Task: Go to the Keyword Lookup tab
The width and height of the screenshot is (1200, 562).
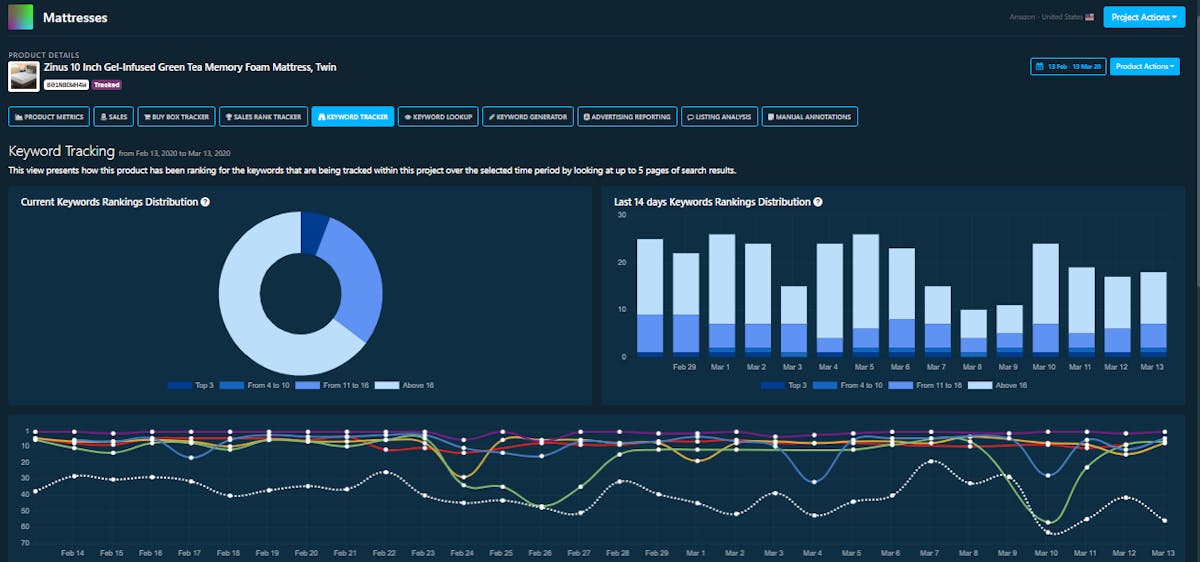Action: [437, 117]
